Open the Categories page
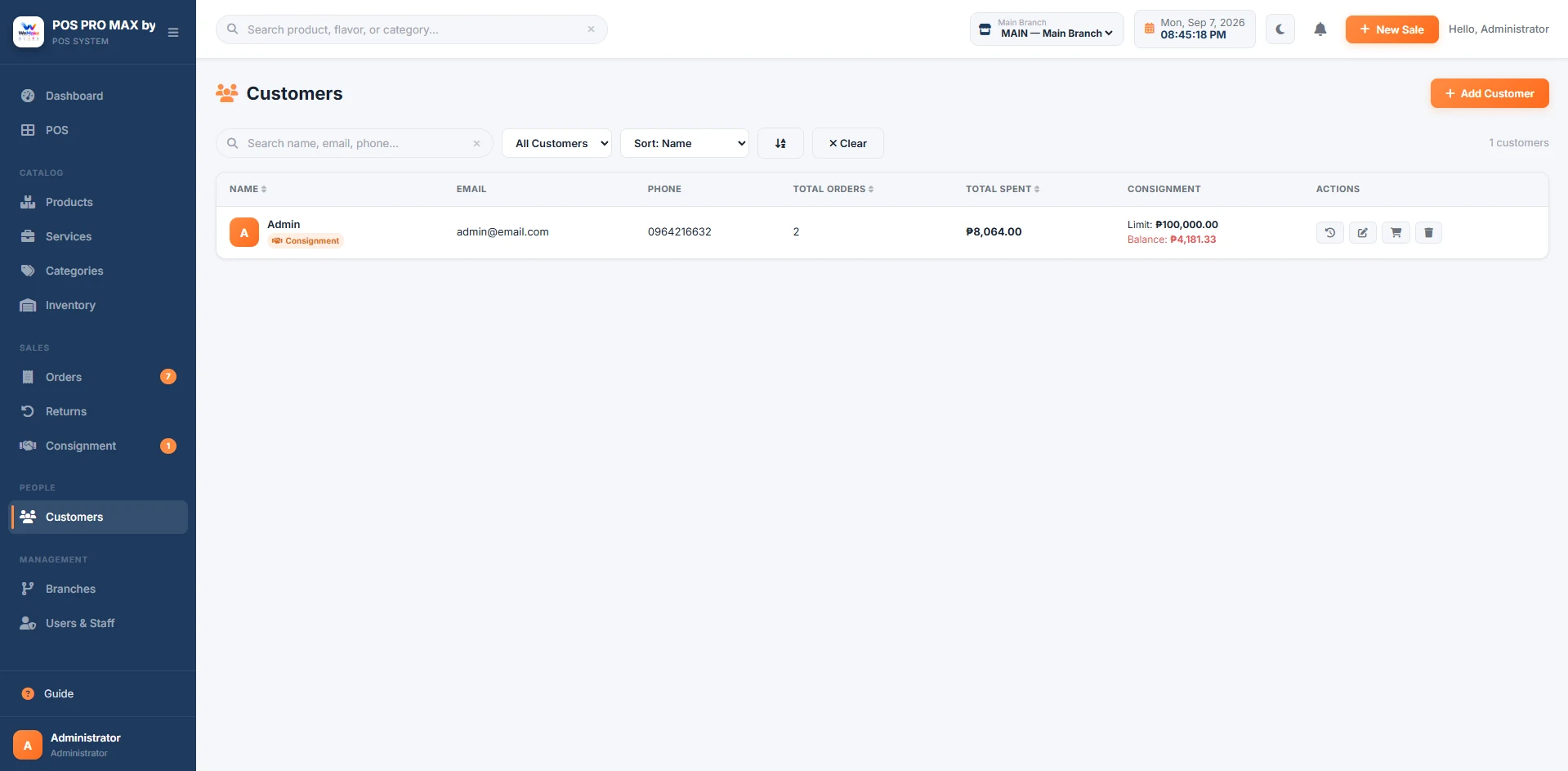Image resolution: width=1568 pixels, height=771 pixels. [x=98, y=271]
